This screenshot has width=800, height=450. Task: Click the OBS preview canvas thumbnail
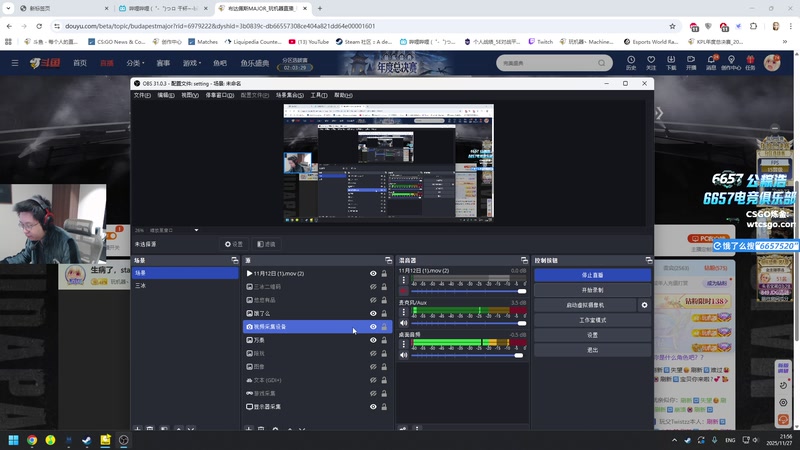click(x=389, y=163)
